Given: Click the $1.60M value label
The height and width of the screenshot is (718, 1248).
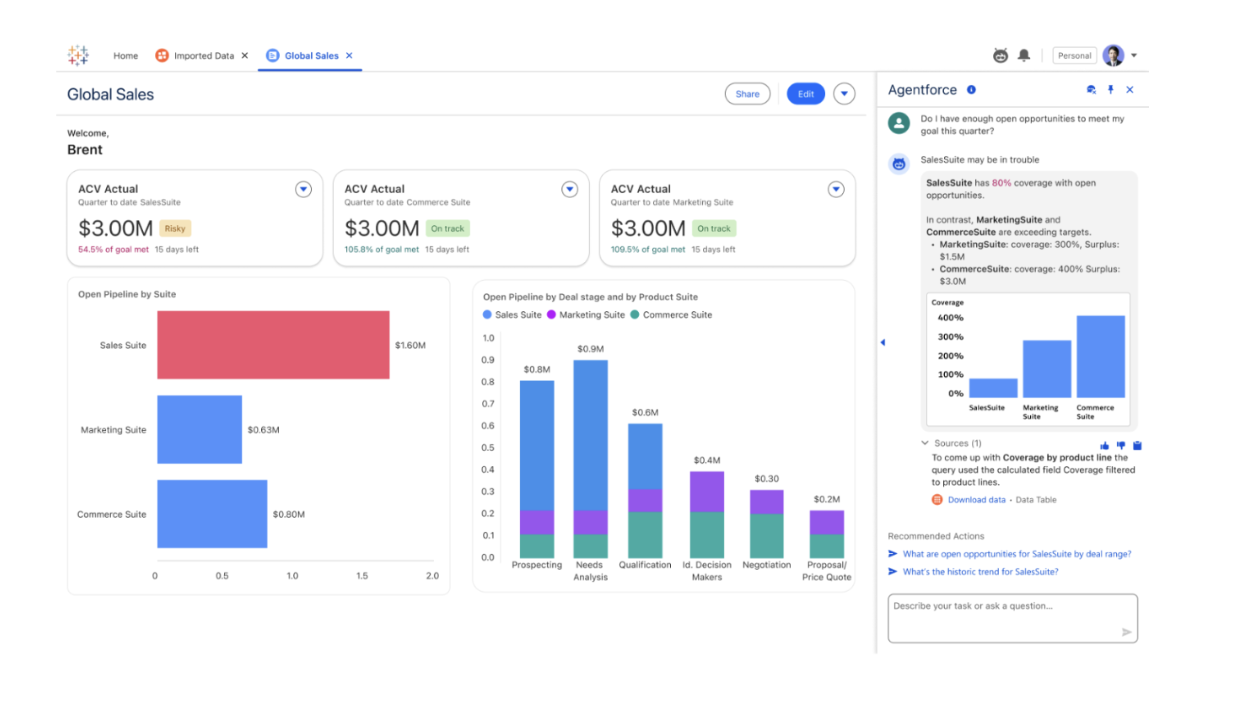Looking at the screenshot, I should click(410, 345).
